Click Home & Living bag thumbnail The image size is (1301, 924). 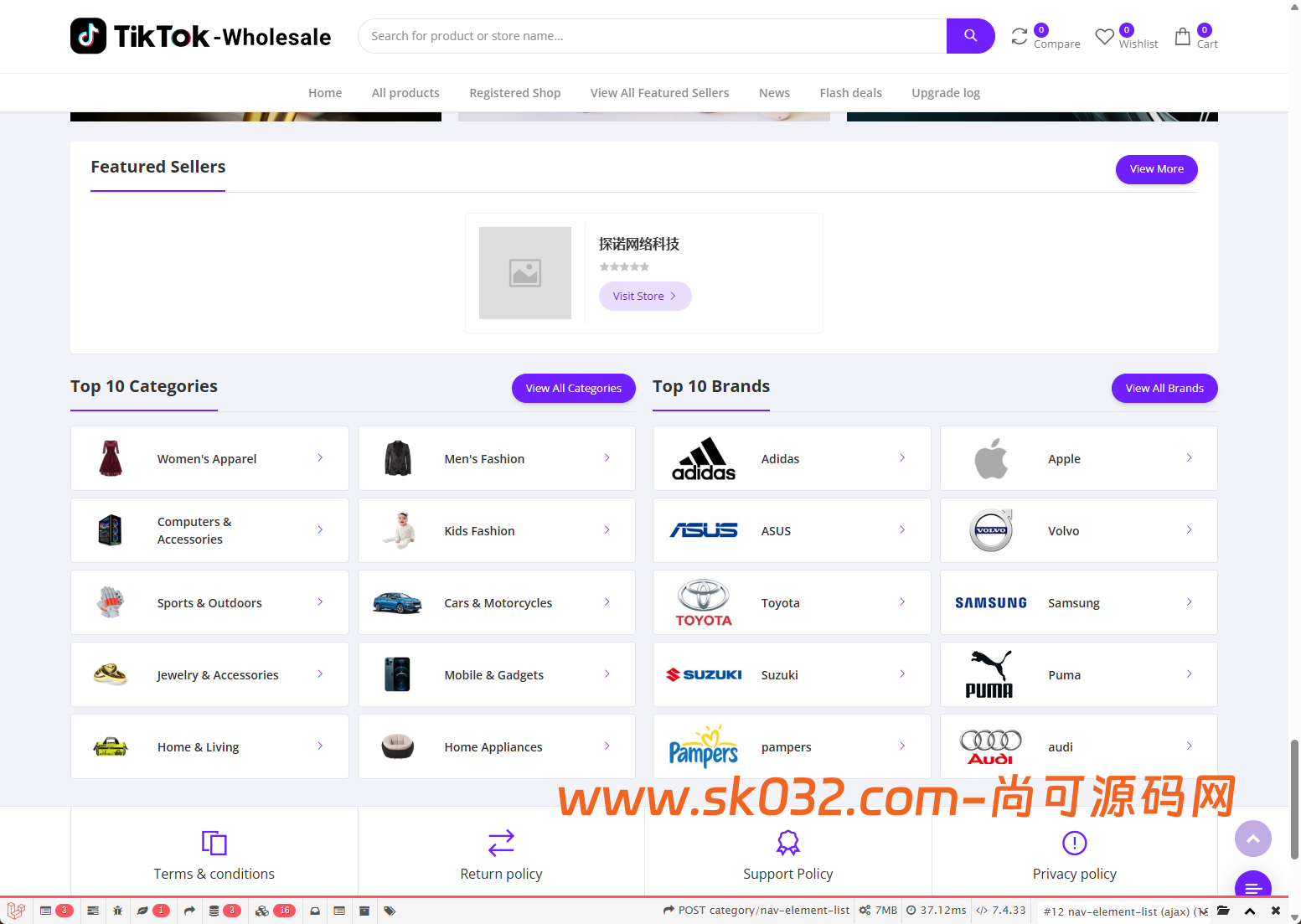tap(111, 746)
